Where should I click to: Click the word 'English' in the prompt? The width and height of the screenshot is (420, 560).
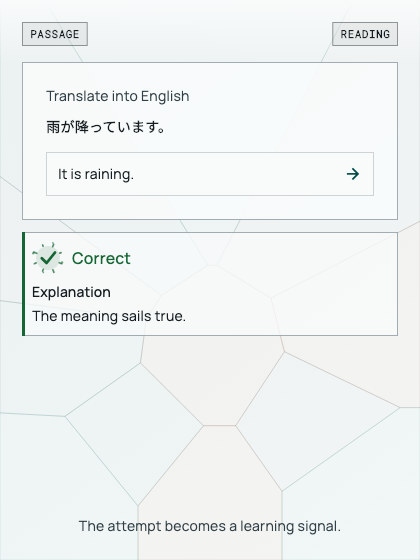pyautogui.click(x=165, y=96)
